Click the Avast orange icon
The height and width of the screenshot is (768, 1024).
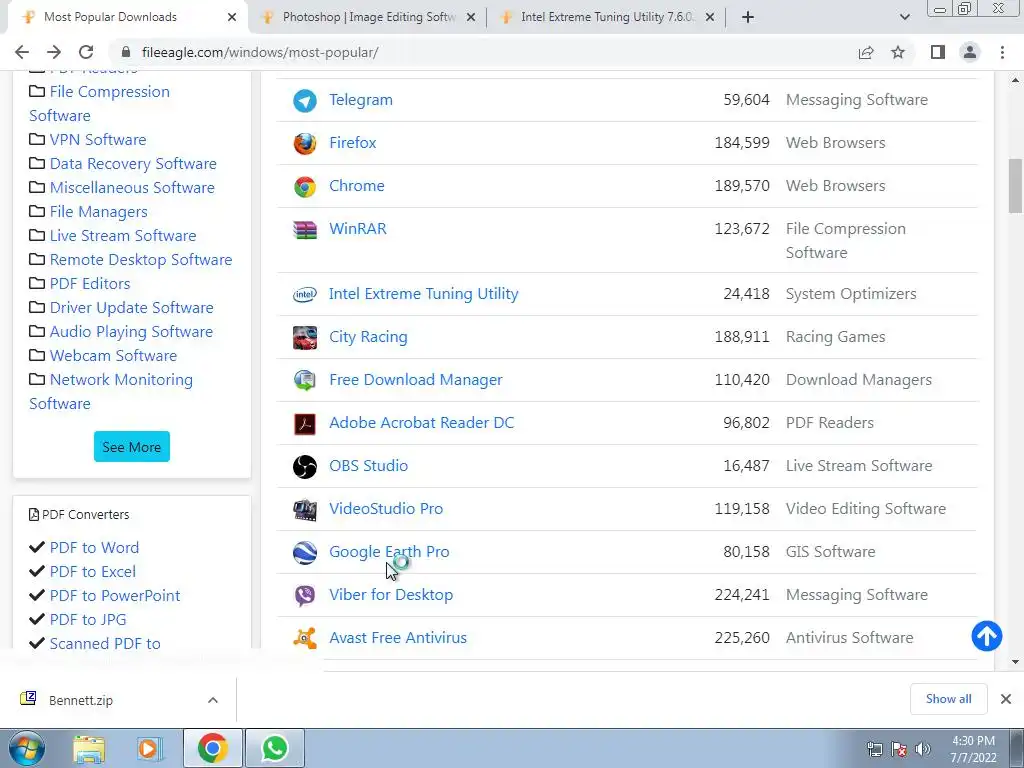[304, 638]
